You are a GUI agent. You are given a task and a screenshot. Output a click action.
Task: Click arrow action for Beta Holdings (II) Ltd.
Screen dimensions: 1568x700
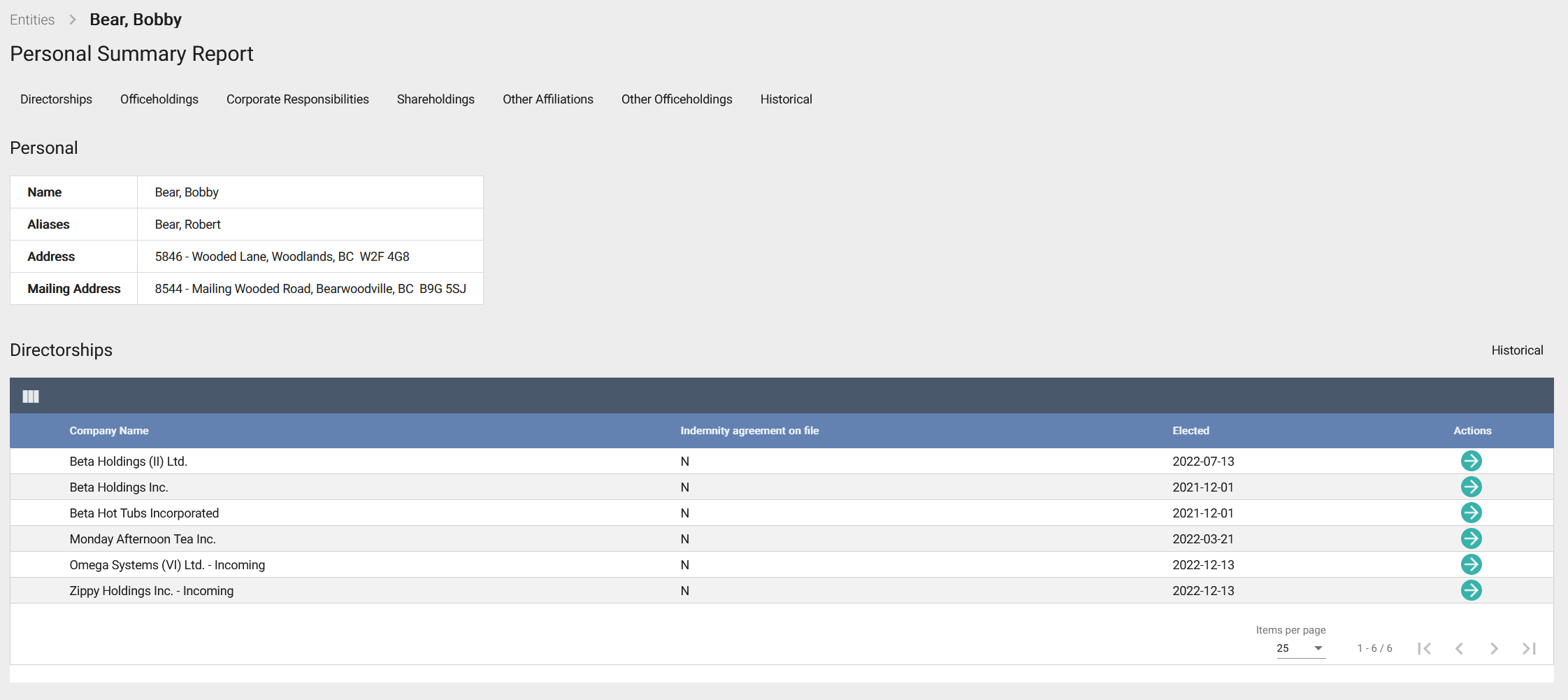click(1471, 461)
